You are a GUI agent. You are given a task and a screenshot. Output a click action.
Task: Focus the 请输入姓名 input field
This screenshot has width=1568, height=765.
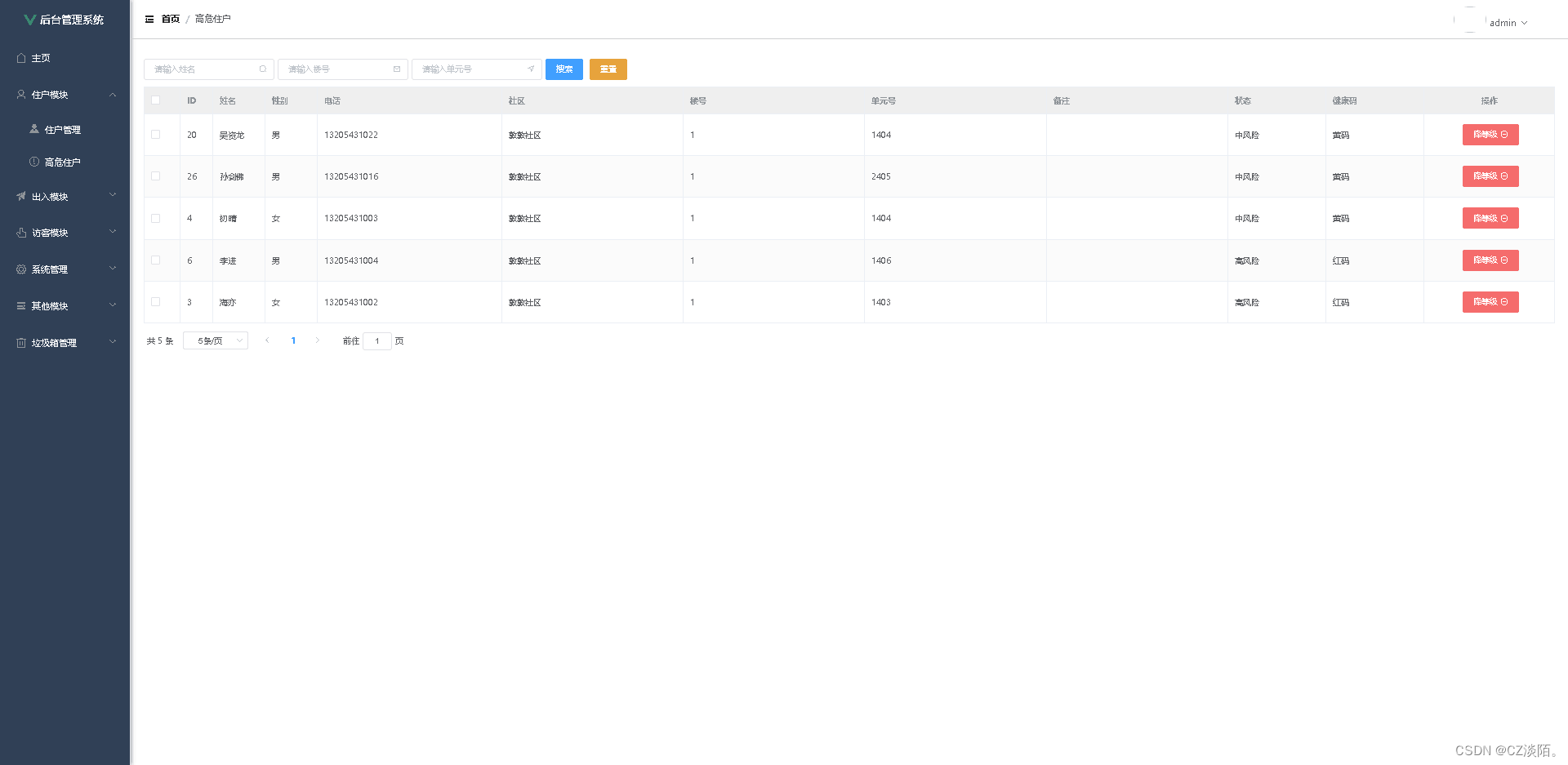point(209,69)
